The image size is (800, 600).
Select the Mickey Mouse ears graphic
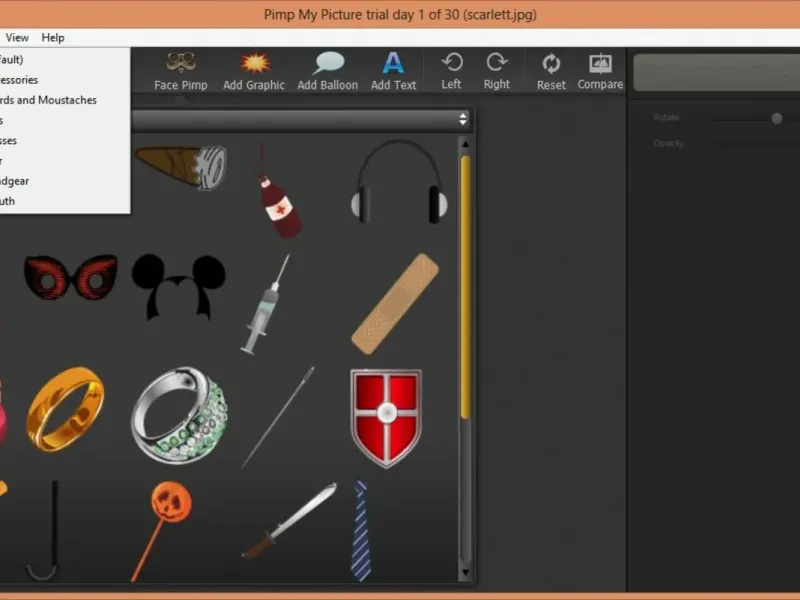(x=178, y=284)
